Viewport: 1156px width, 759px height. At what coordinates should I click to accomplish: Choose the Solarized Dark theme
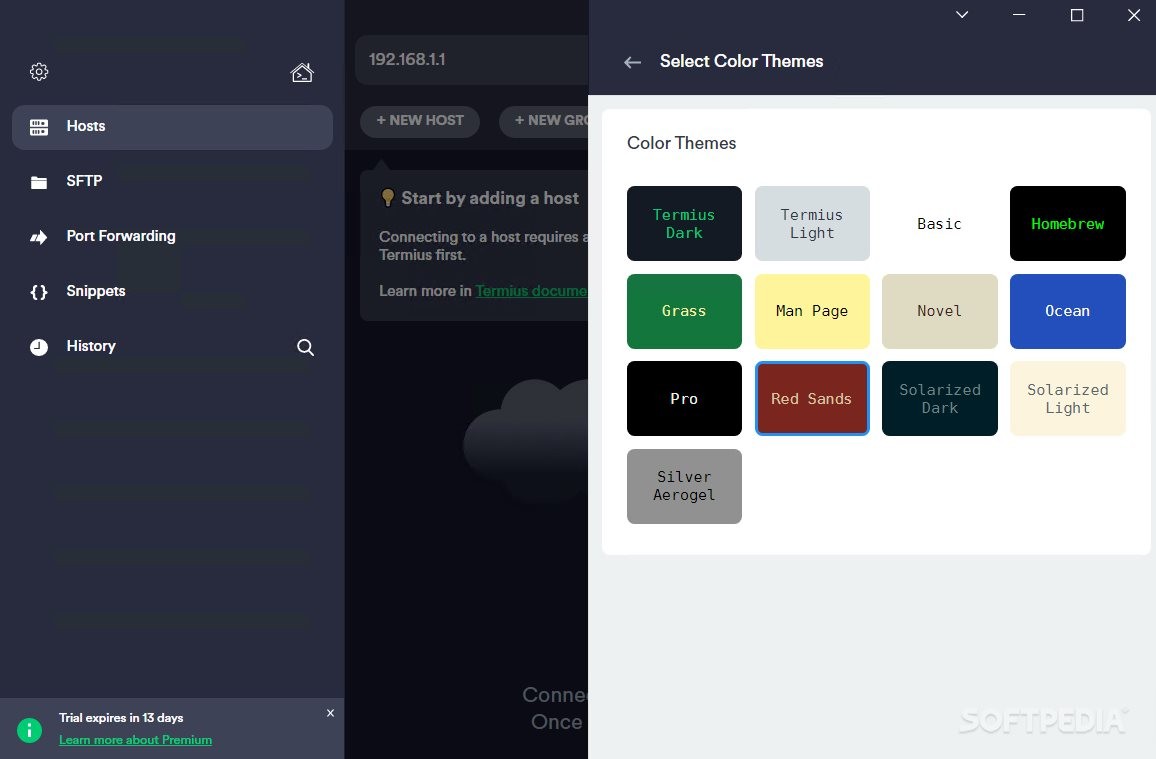(939, 399)
